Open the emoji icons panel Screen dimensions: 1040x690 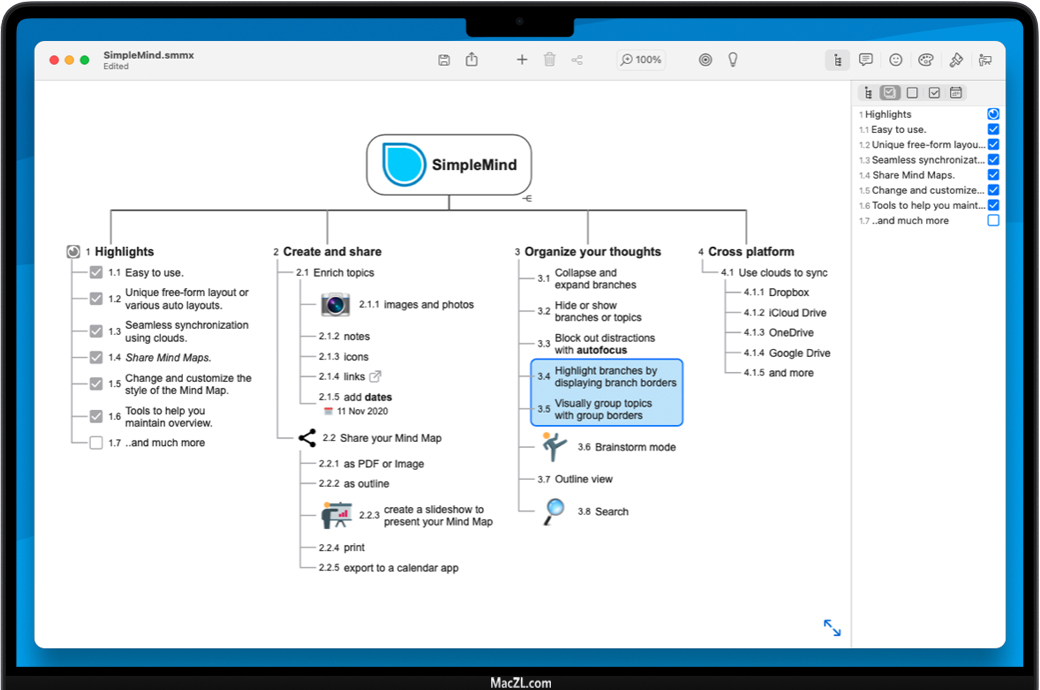(x=896, y=60)
